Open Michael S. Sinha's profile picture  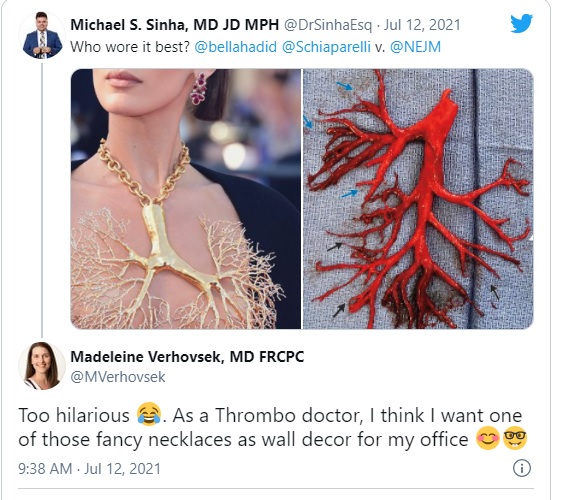[42, 35]
